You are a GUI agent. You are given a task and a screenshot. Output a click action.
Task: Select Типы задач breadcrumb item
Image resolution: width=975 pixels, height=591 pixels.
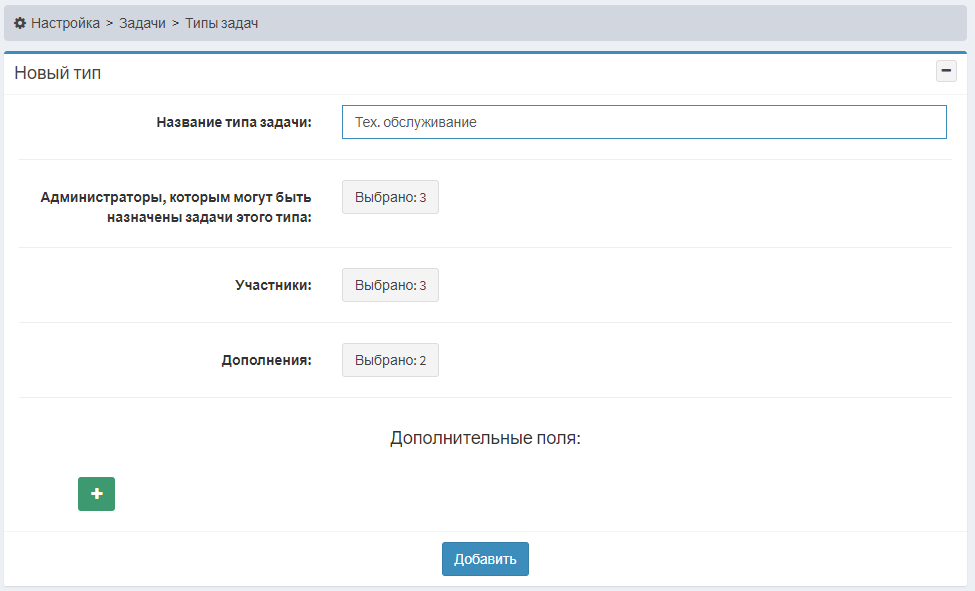[221, 23]
